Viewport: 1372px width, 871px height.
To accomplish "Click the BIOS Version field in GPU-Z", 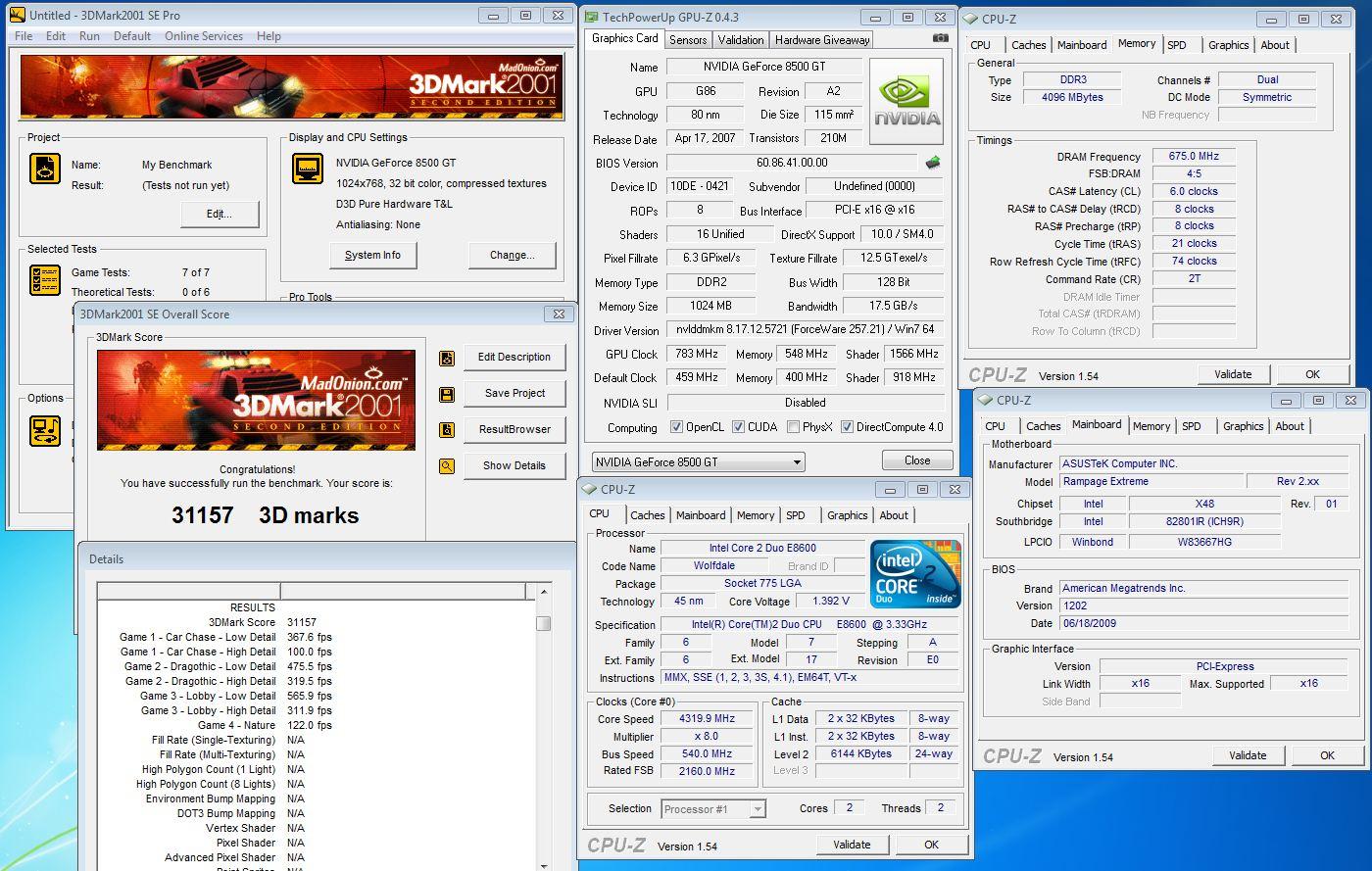I will tap(791, 163).
